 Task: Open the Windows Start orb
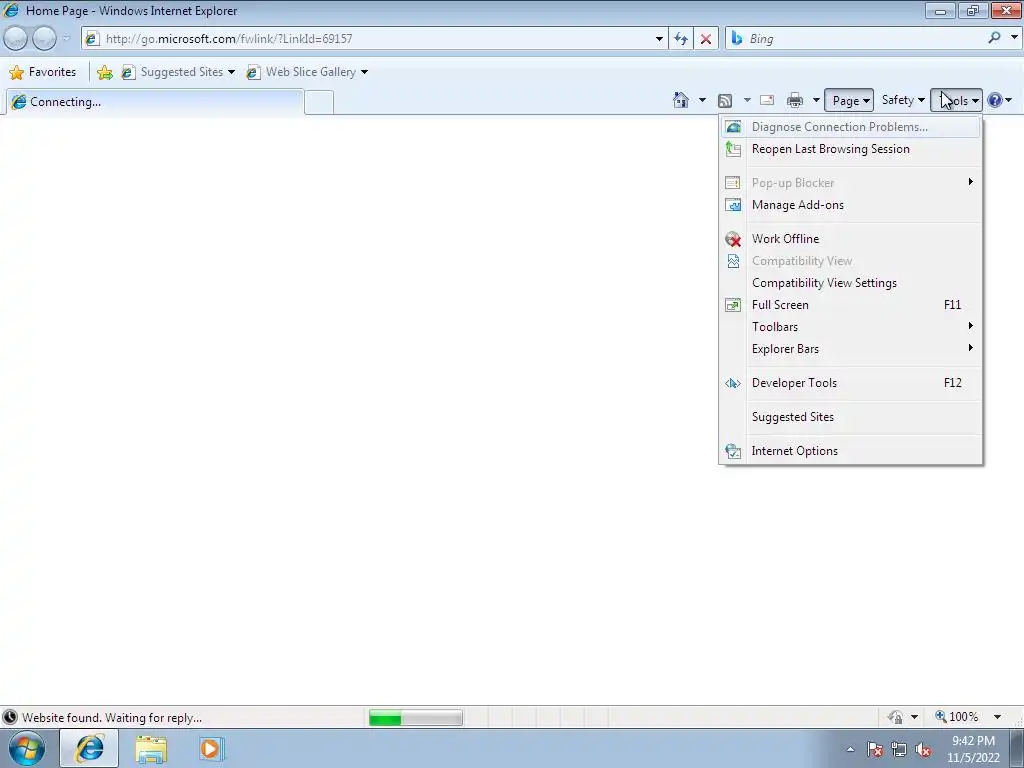pyautogui.click(x=27, y=748)
